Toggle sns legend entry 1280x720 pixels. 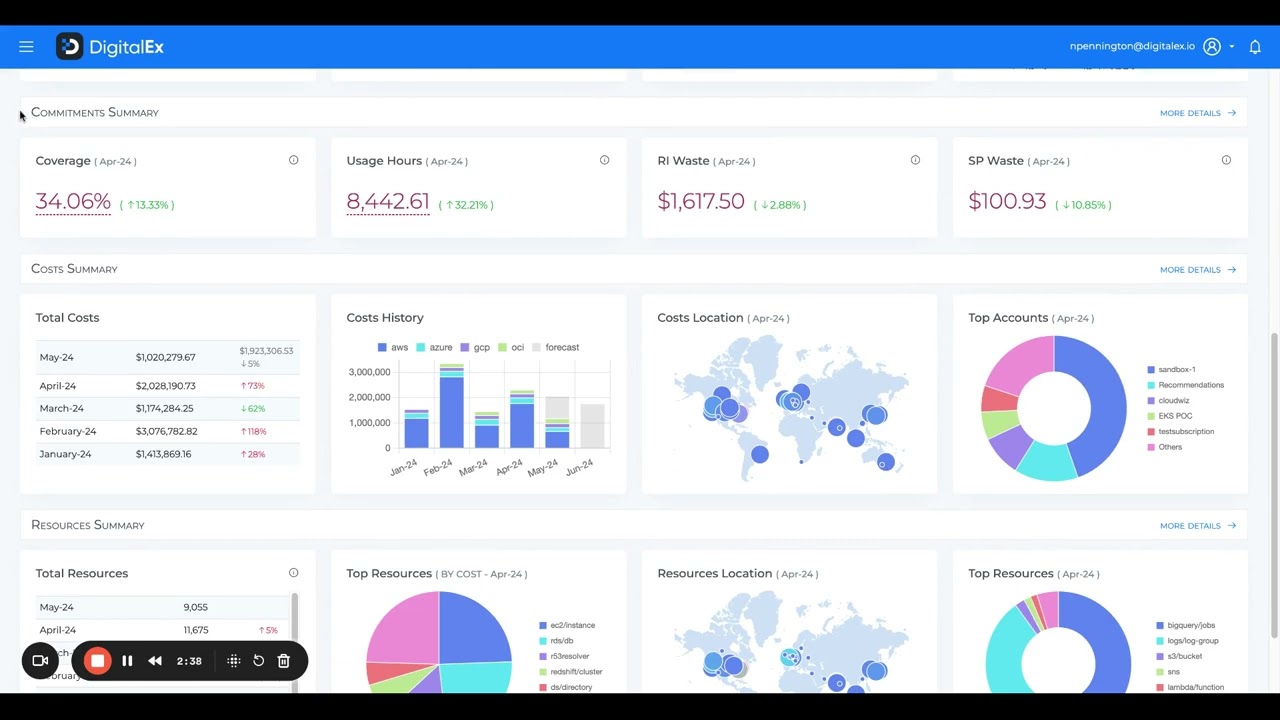1168,672
